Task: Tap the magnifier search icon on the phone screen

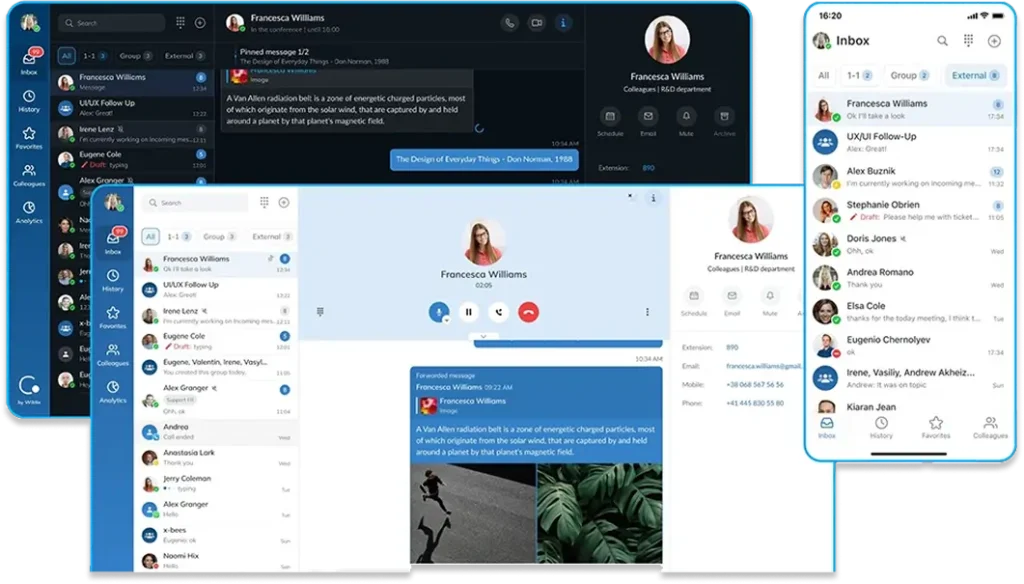Action: coord(942,41)
